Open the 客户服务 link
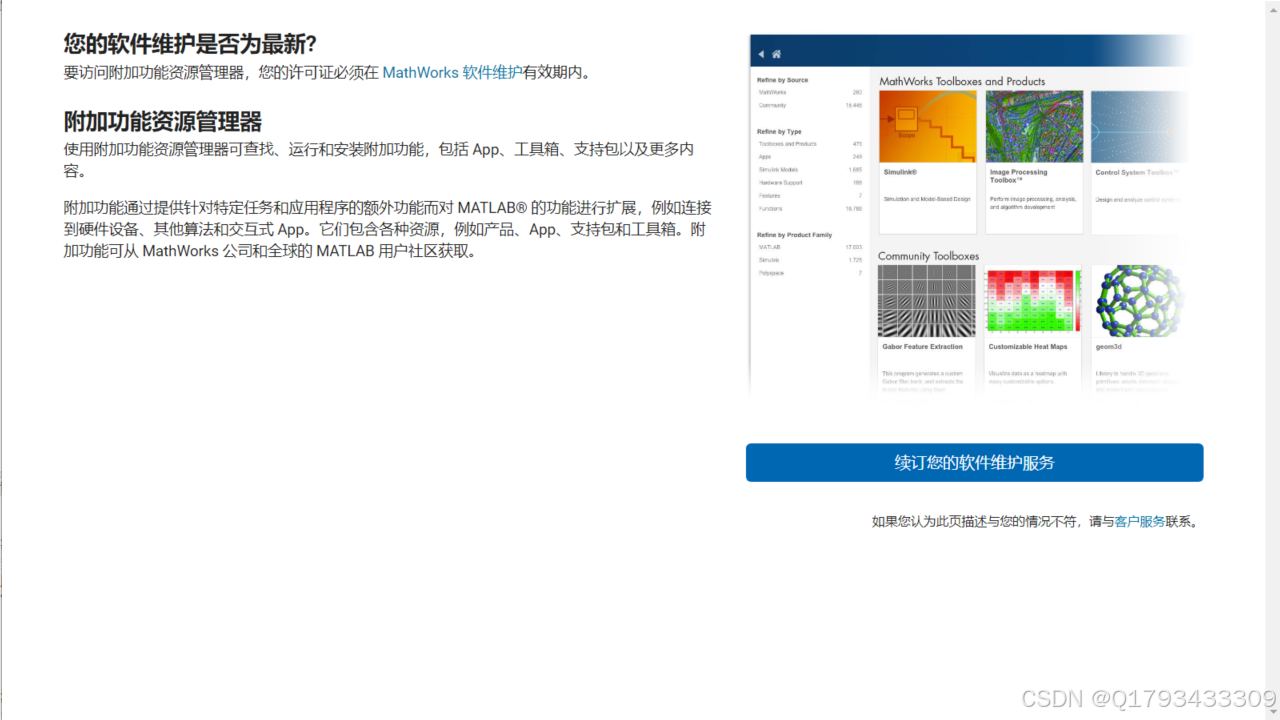 click(1140, 521)
